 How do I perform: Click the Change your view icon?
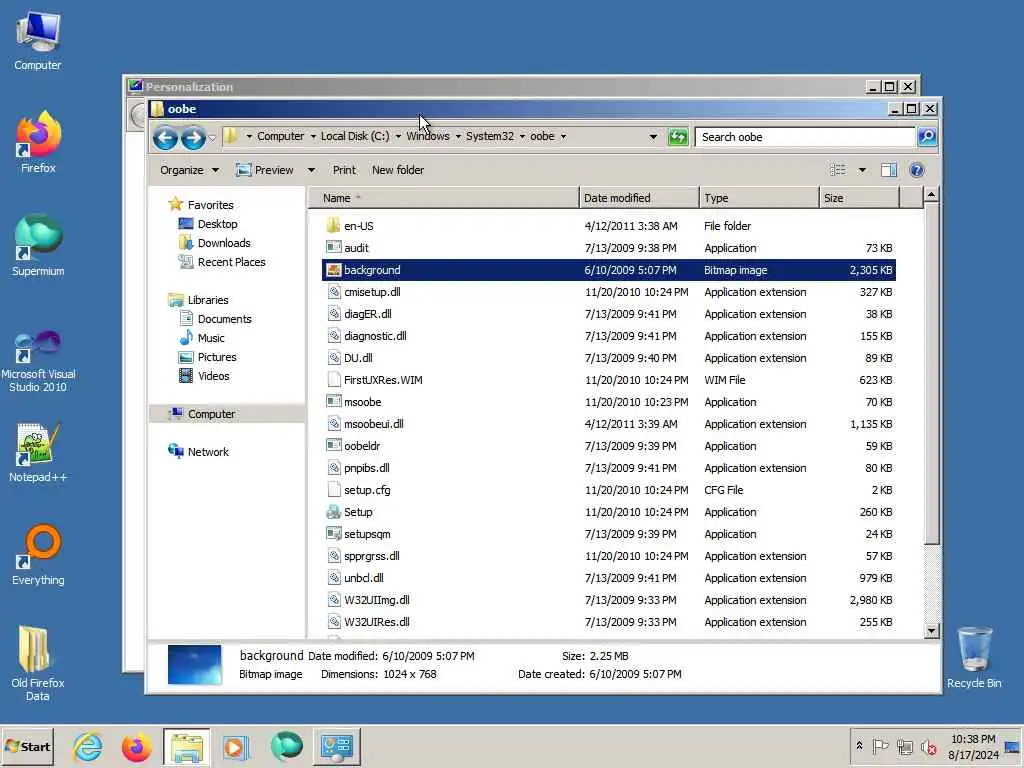(x=838, y=170)
